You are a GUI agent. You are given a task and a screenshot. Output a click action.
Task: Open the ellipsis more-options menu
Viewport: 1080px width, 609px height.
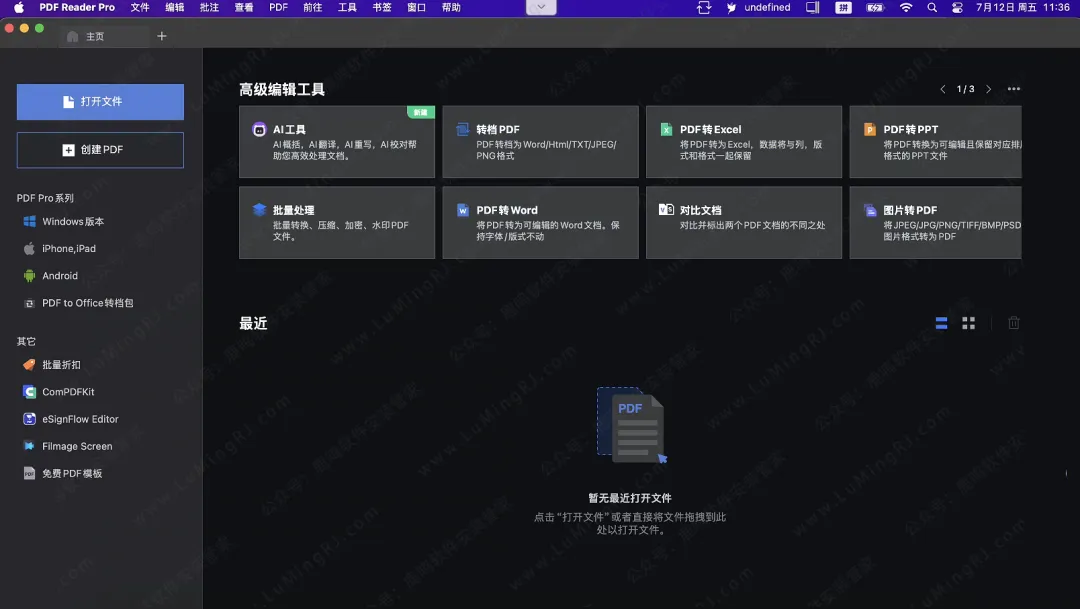click(x=1013, y=89)
